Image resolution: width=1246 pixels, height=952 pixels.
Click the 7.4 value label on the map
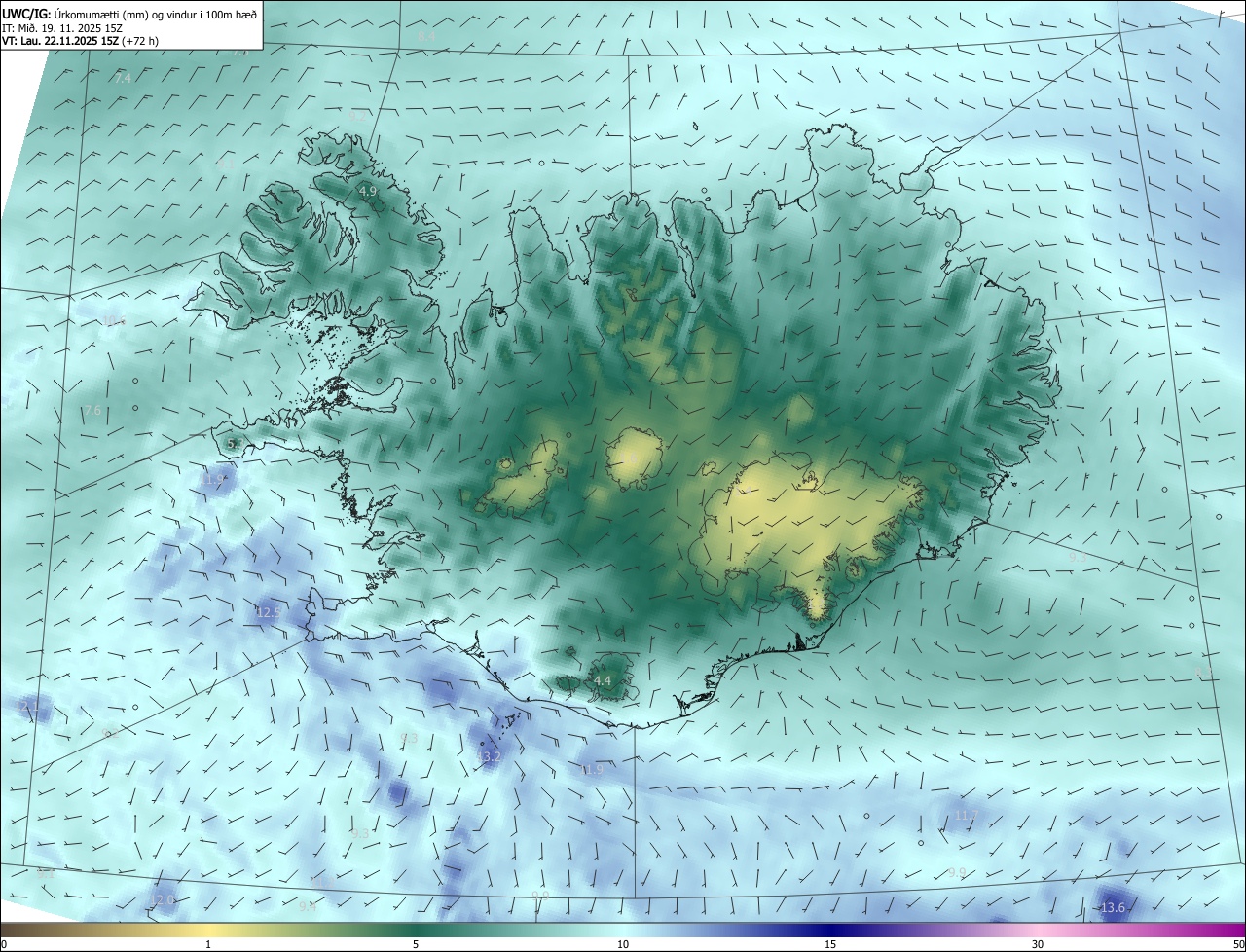coord(122,78)
